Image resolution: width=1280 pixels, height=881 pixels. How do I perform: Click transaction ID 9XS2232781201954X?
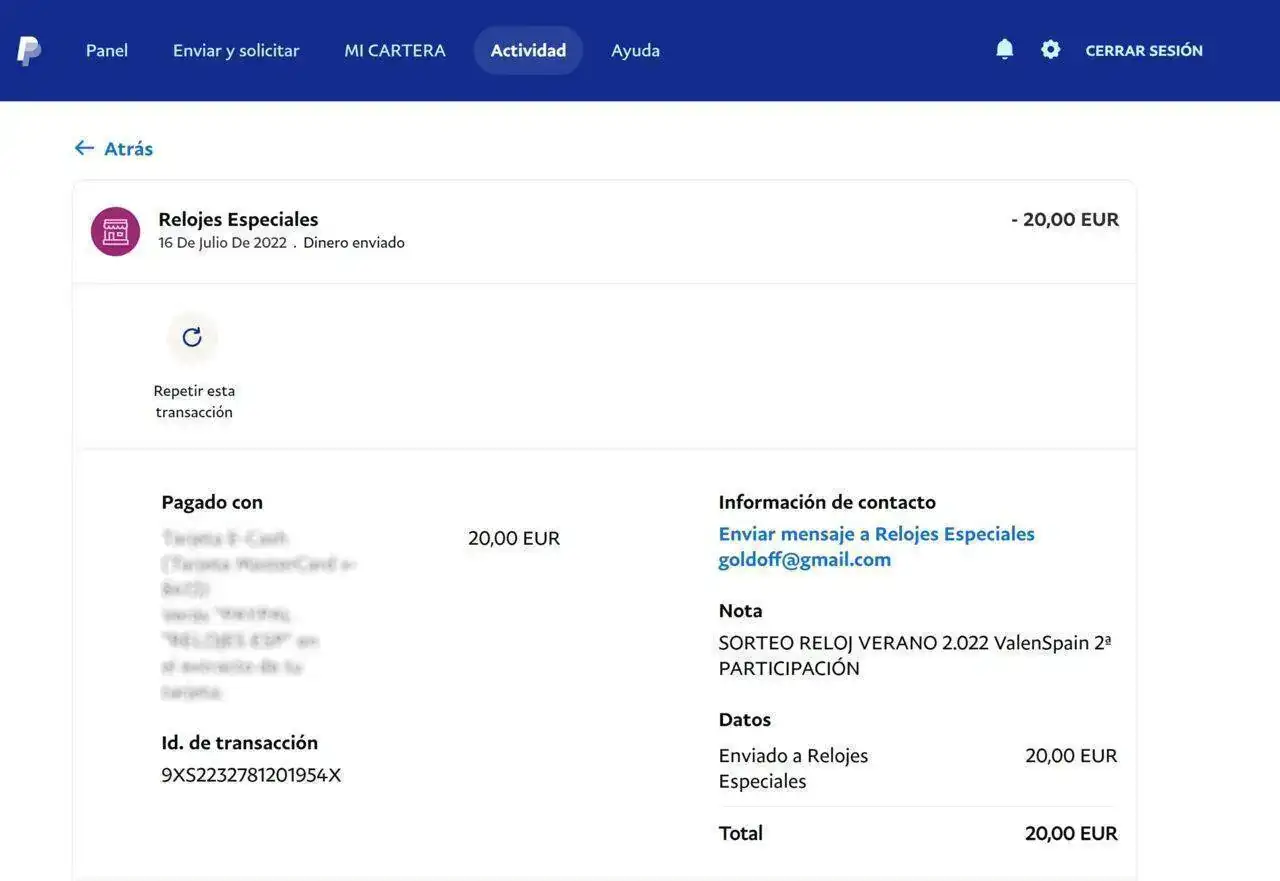(251, 775)
